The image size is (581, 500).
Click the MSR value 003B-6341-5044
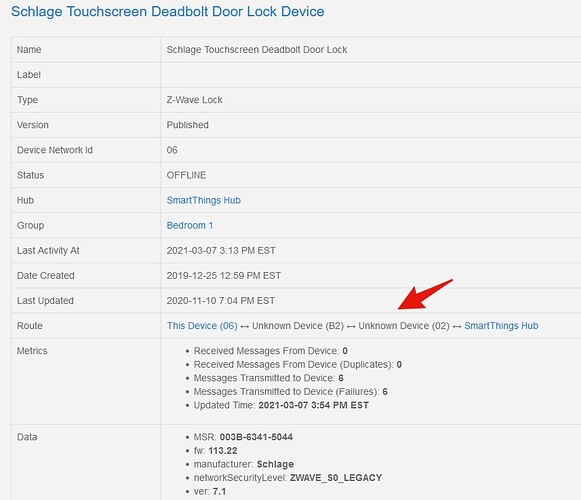[256, 437]
